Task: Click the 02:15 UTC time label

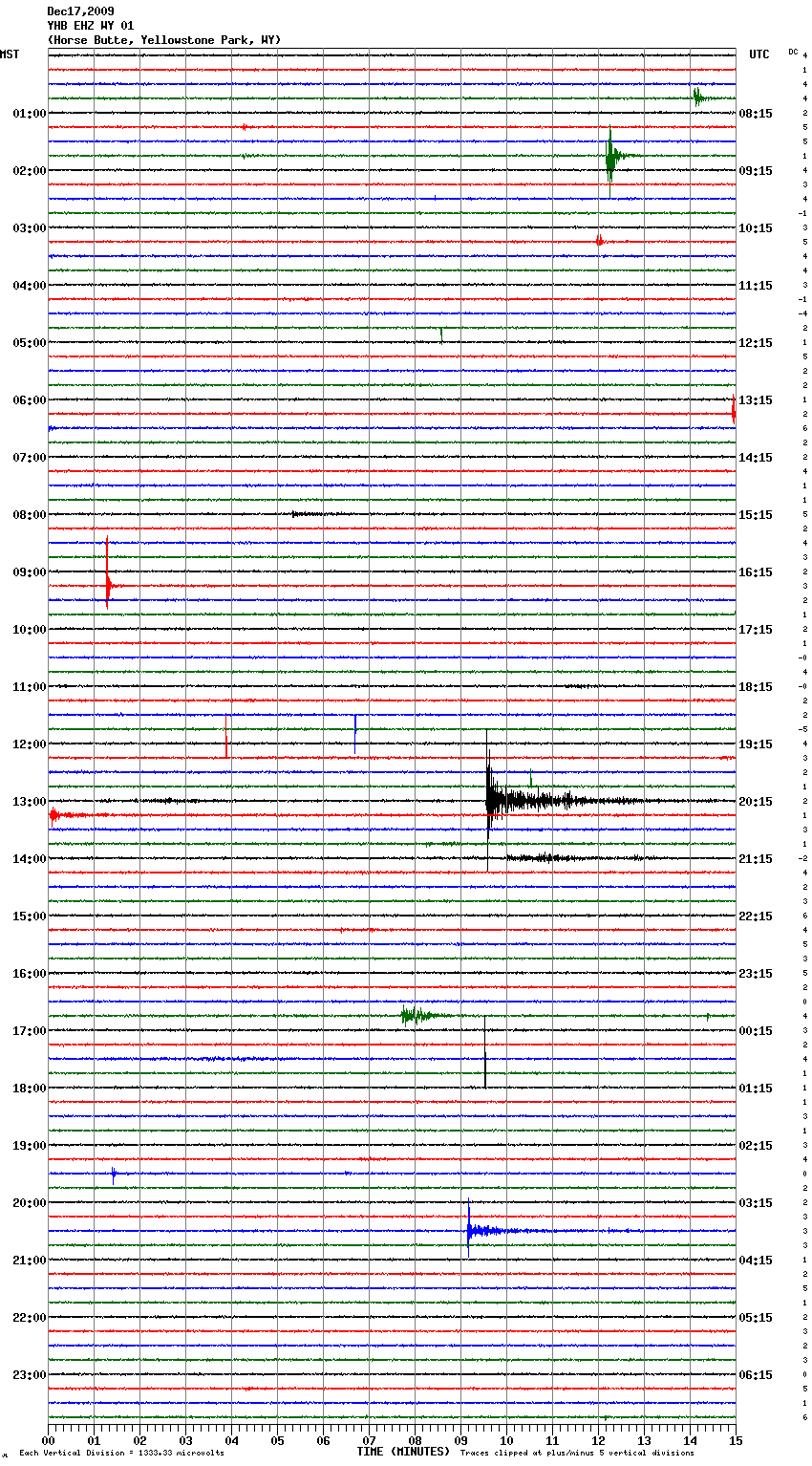Action: click(x=756, y=1146)
